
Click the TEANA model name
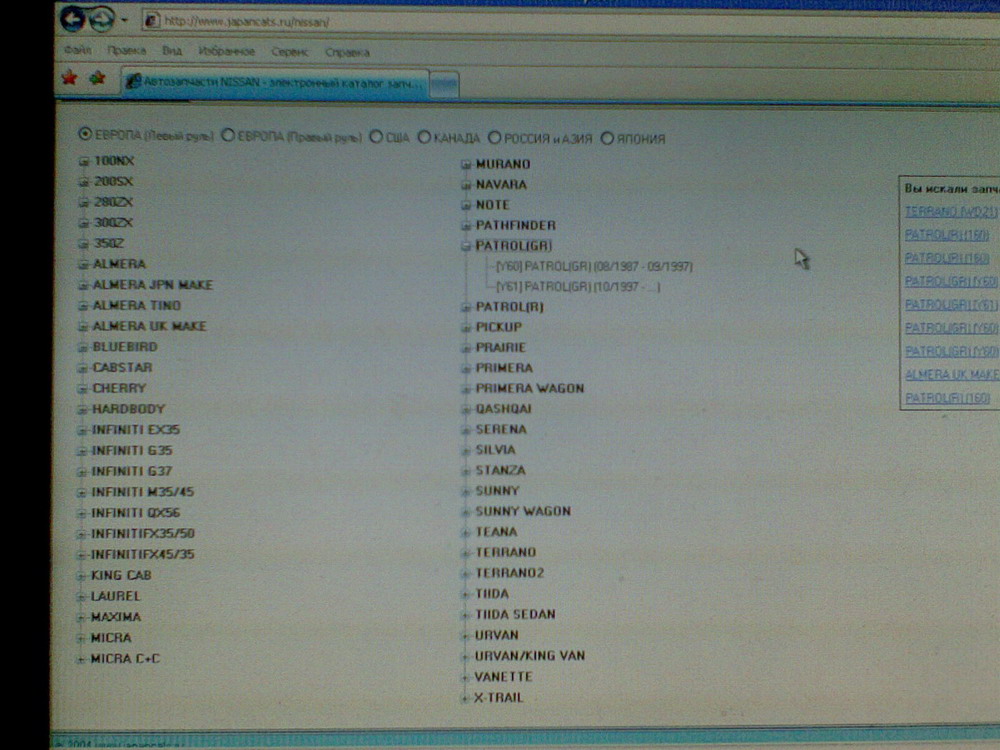click(x=496, y=532)
